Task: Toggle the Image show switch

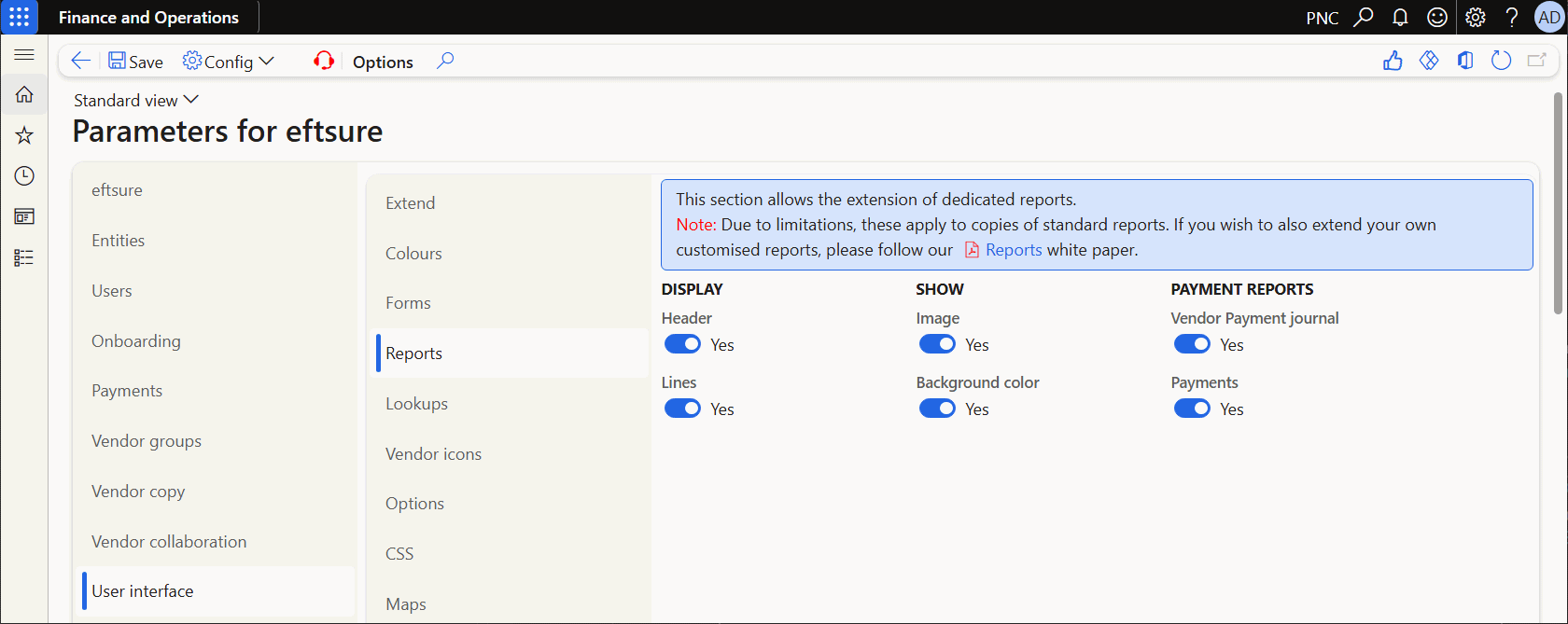Action: [x=937, y=344]
